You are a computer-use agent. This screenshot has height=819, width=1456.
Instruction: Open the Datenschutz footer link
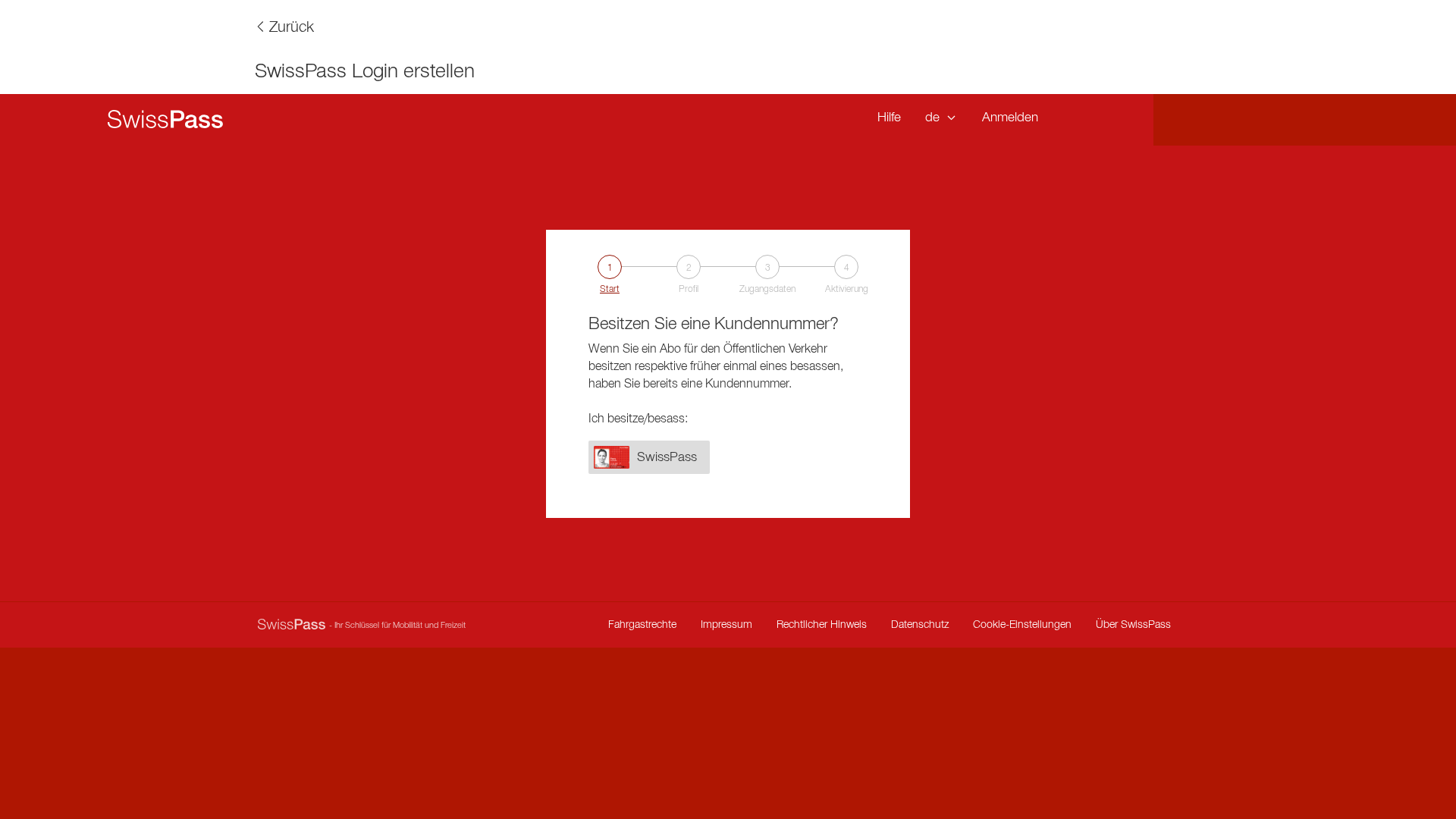tap(920, 625)
